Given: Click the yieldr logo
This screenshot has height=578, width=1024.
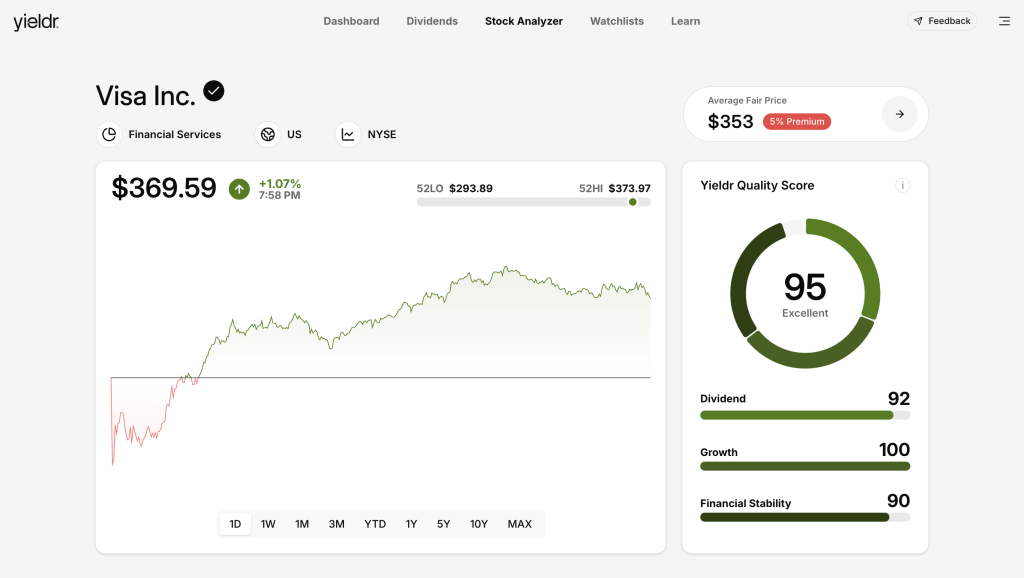Looking at the screenshot, I should point(36,22).
